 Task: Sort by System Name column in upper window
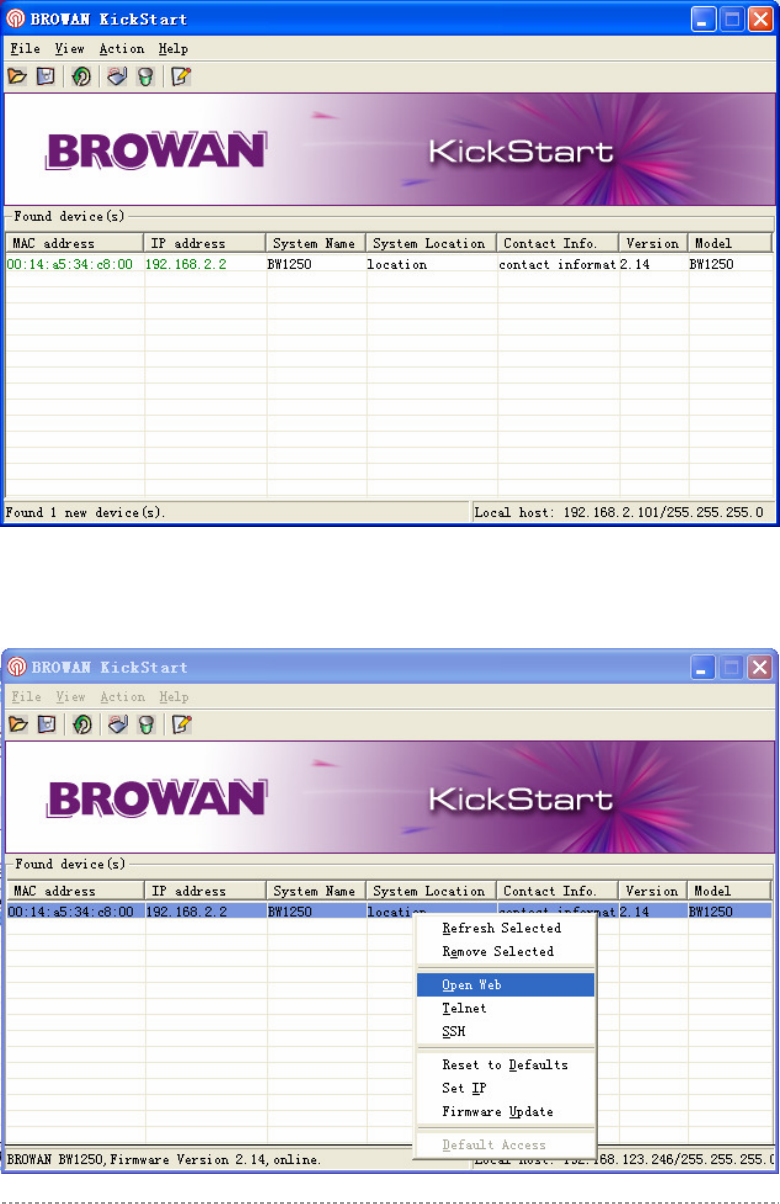(316, 243)
